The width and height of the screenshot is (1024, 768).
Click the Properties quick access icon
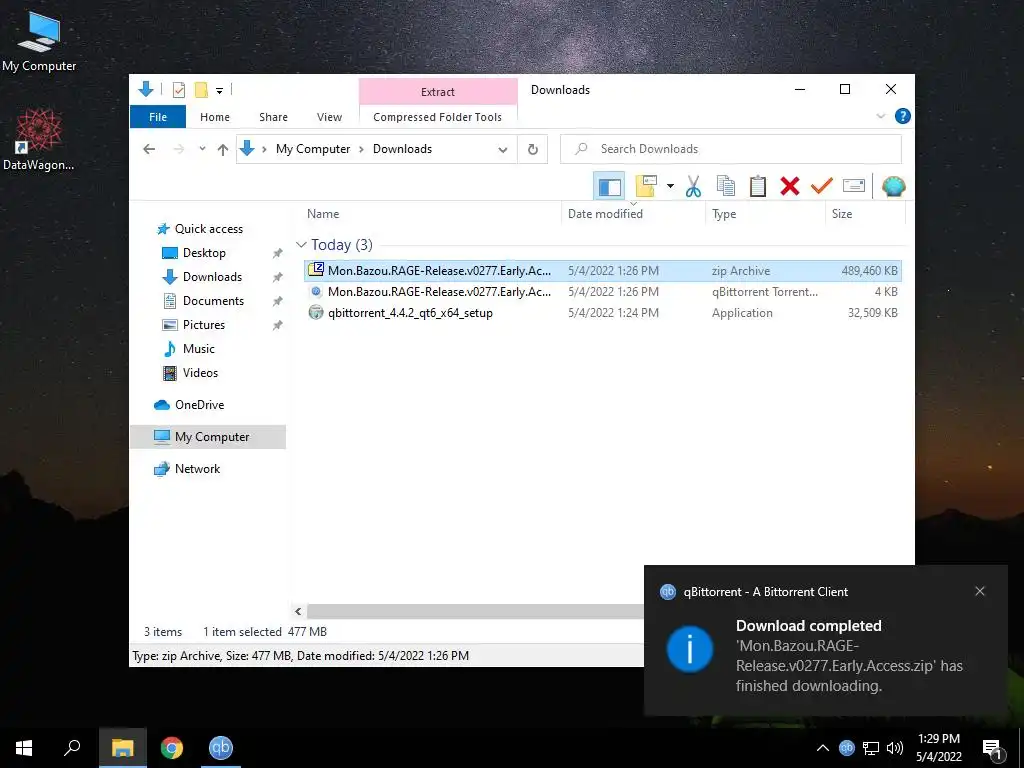click(178, 89)
